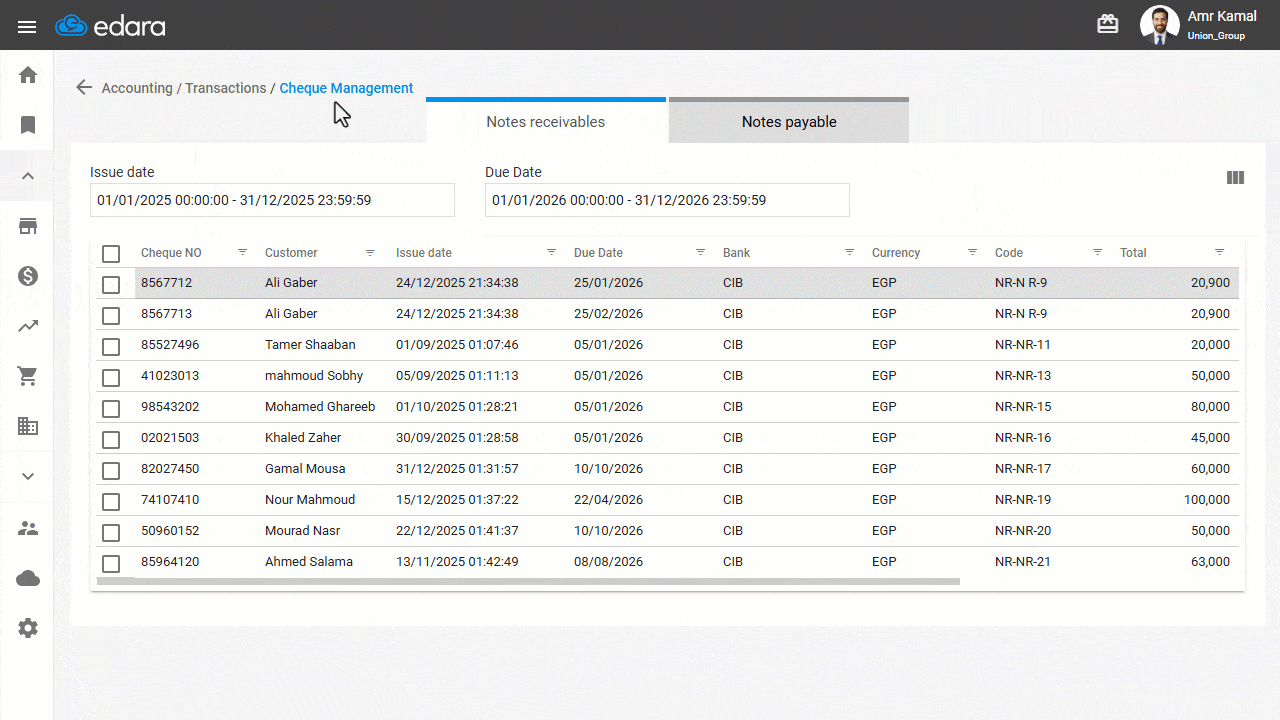
Task: Sort by Total column header
Action: (x=1133, y=253)
